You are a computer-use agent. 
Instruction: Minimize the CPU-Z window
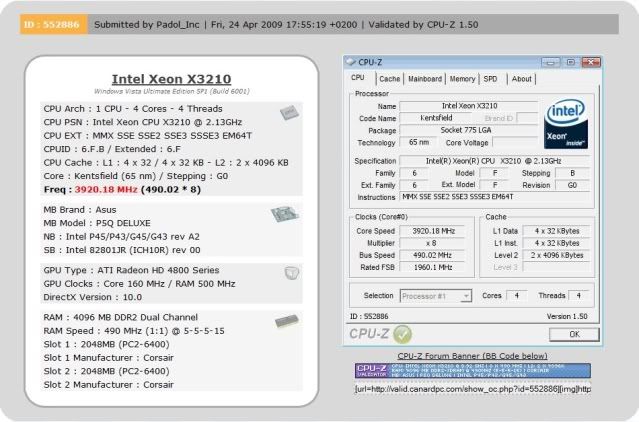pos(550,62)
